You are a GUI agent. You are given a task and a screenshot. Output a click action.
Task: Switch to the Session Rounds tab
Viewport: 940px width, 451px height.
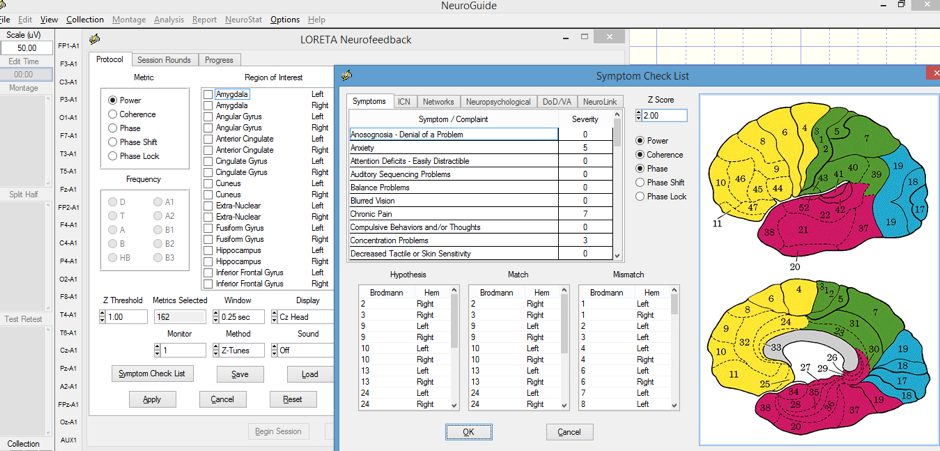point(164,60)
